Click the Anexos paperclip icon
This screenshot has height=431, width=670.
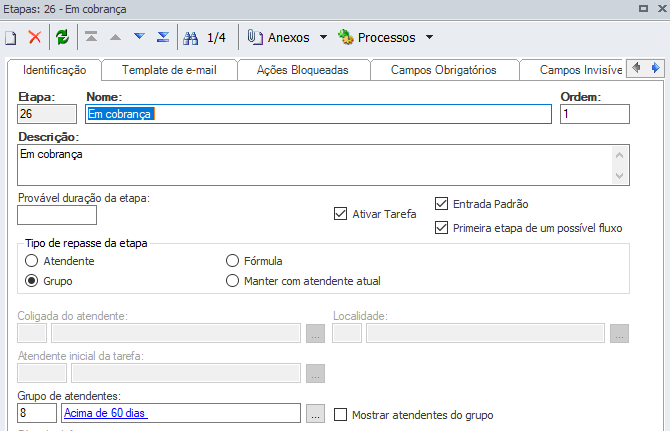coord(255,37)
